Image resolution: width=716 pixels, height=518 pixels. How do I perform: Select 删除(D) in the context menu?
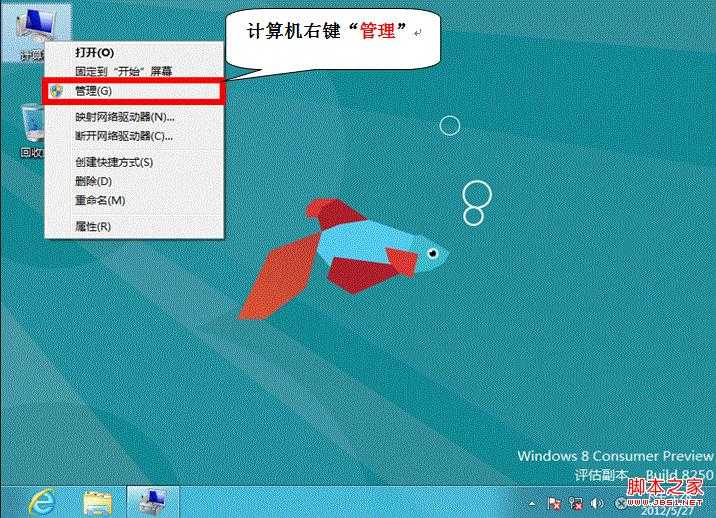[x=134, y=181]
